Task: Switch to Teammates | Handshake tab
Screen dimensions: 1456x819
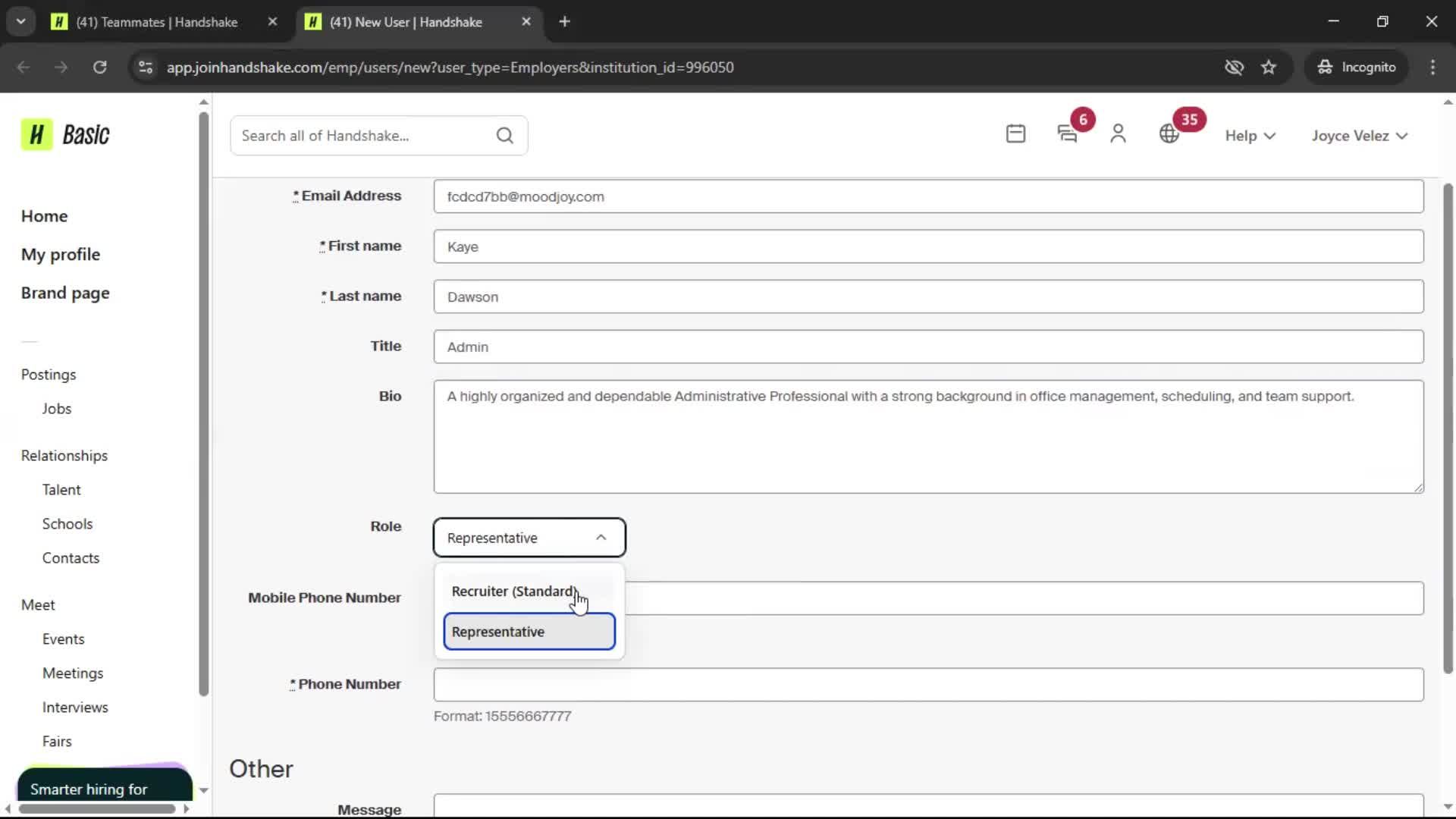Action: [x=157, y=22]
